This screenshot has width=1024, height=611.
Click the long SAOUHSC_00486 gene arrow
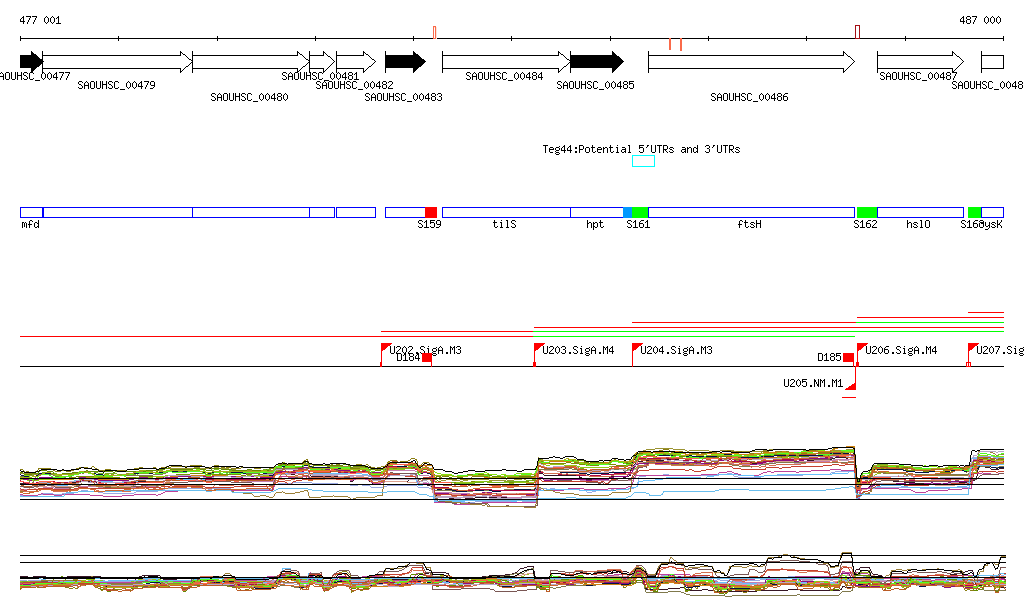[x=750, y=62]
